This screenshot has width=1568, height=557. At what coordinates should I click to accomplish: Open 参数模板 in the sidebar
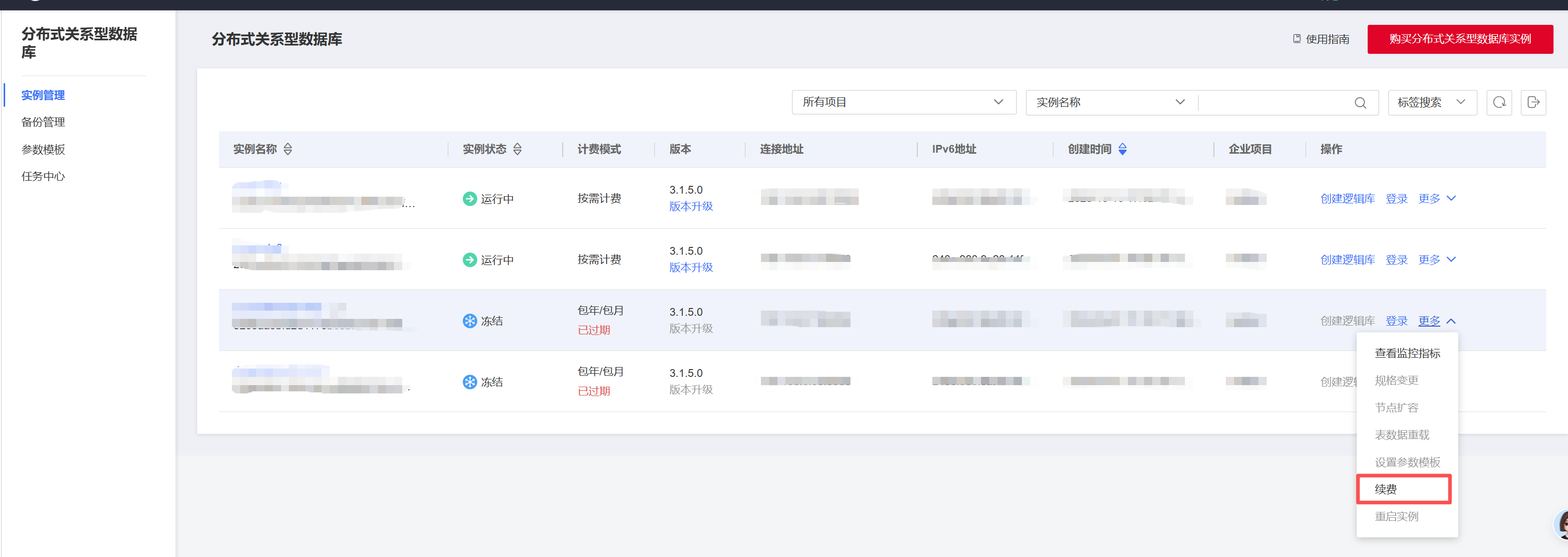[43, 150]
